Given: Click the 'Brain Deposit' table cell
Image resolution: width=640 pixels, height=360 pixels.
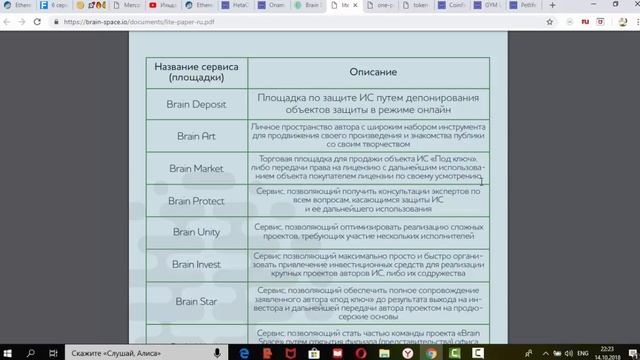Looking at the screenshot, I should click(x=197, y=104).
